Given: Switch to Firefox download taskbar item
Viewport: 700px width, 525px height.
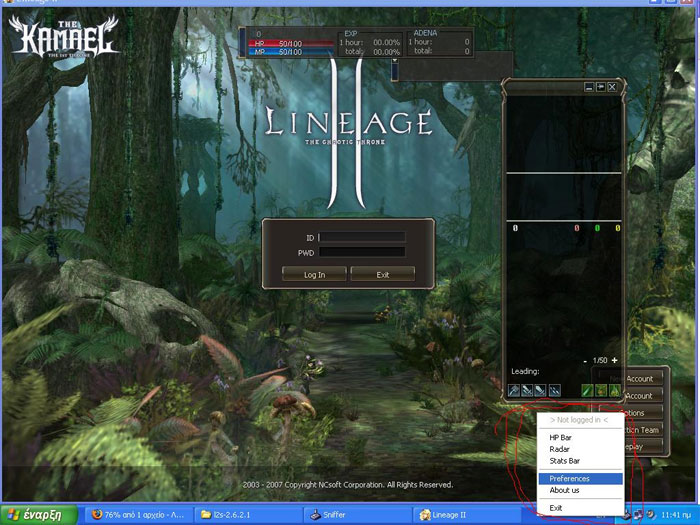Looking at the screenshot, I should pos(139,515).
